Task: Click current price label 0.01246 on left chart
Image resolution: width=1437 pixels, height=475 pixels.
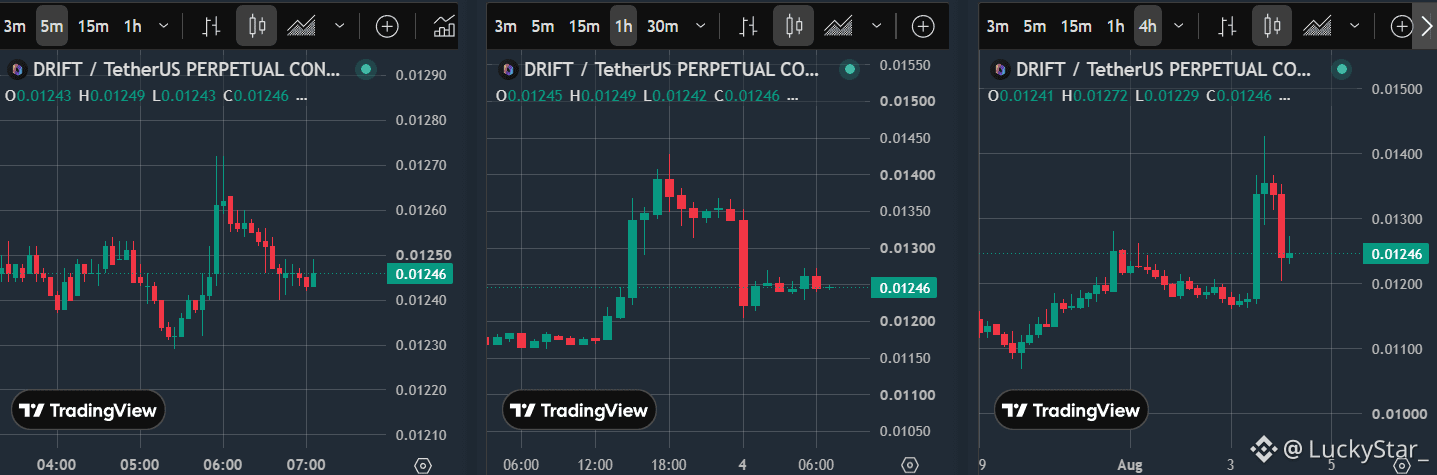Action: click(x=420, y=273)
